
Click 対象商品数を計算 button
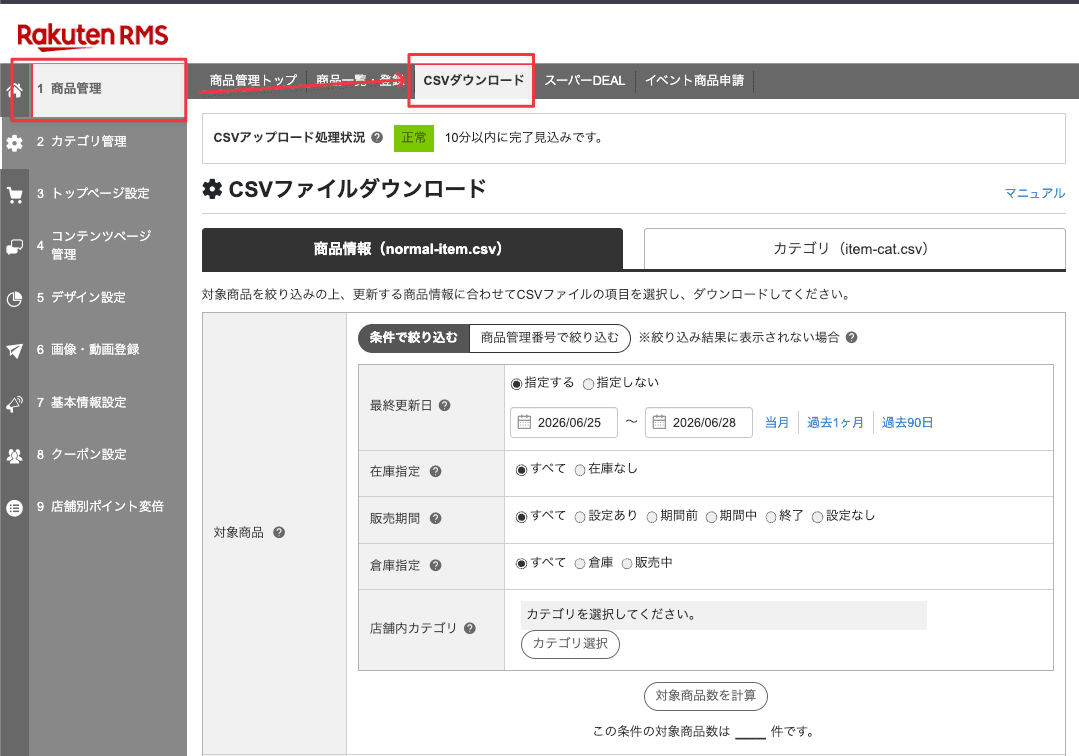[705, 695]
